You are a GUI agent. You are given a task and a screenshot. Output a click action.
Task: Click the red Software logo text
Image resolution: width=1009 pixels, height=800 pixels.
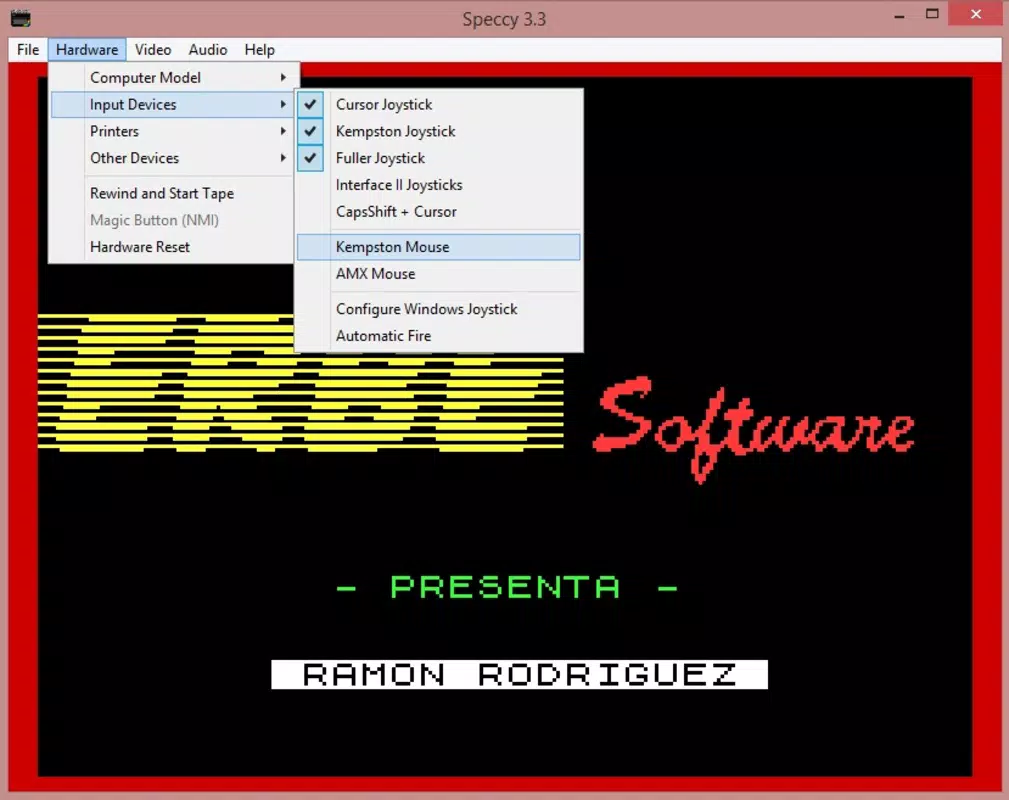[x=753, y=429]
